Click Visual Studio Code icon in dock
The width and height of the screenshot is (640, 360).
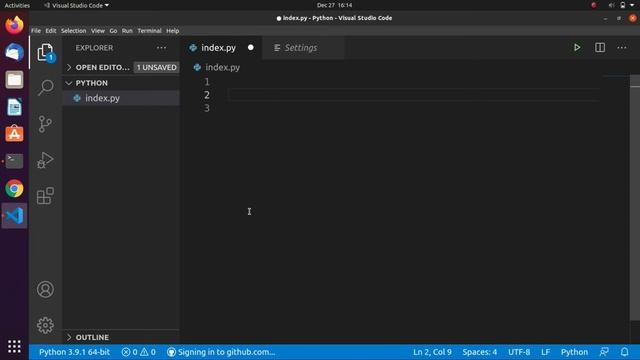tap(14, 216)
